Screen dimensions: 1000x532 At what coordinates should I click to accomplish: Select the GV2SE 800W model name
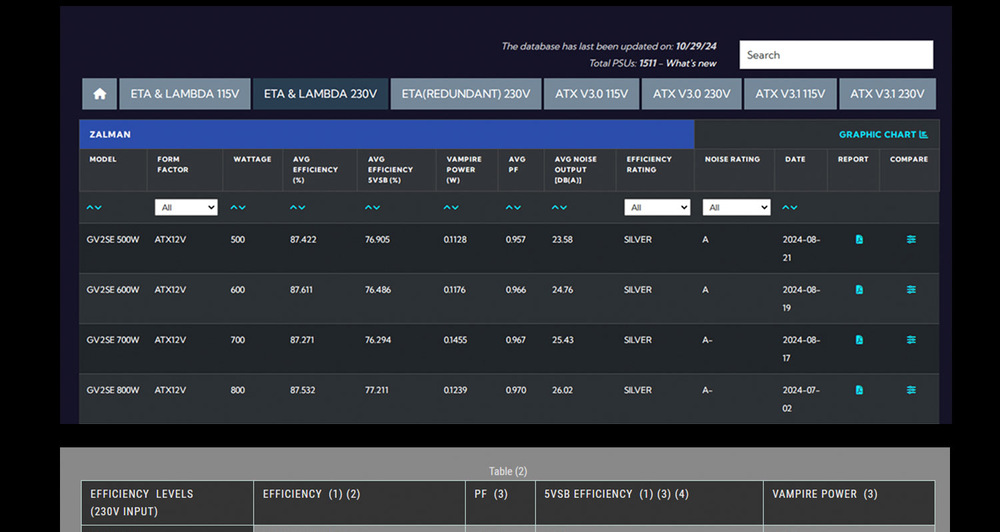[113, 390]
